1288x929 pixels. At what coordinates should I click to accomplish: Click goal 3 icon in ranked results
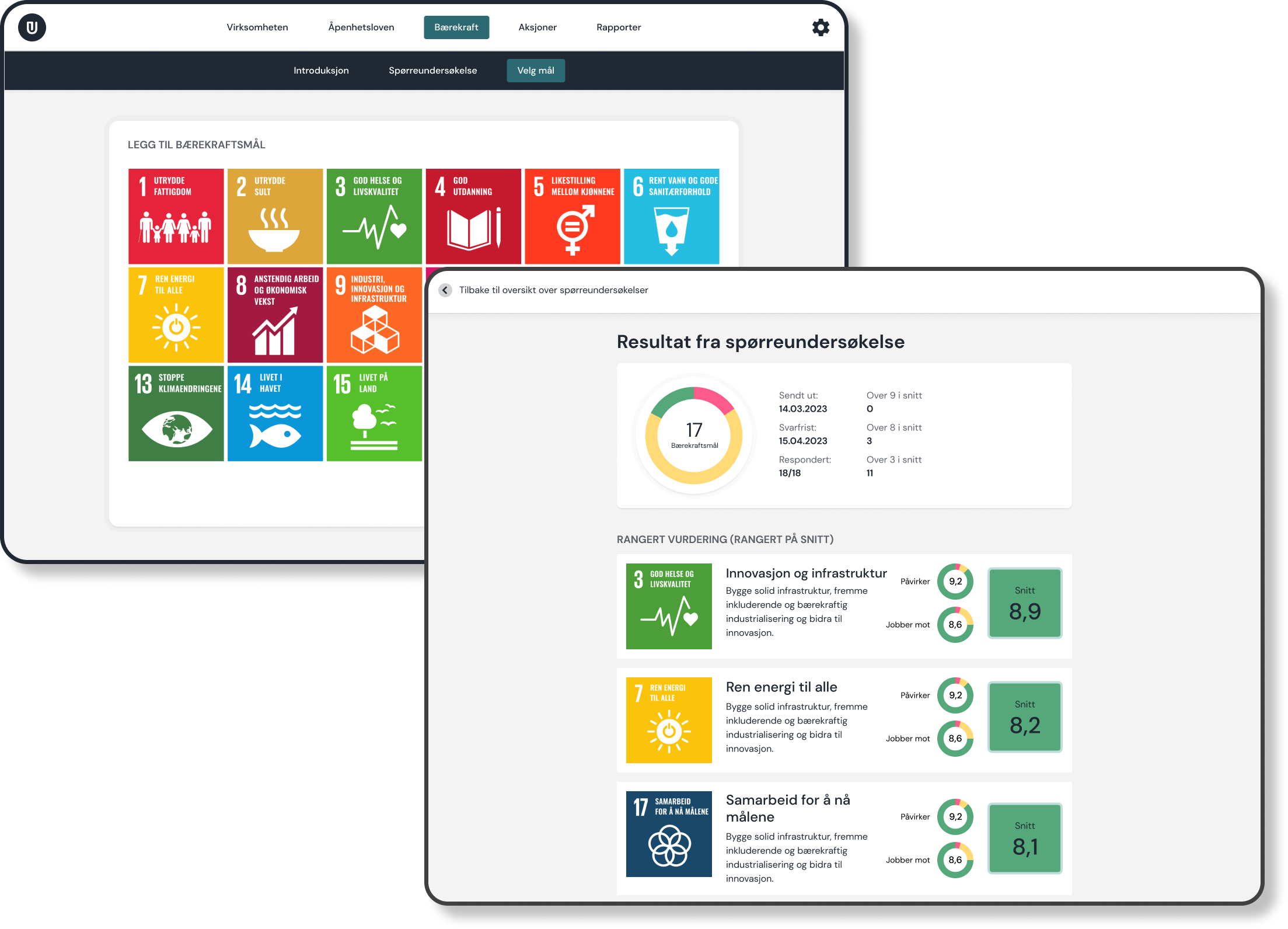(669, 606)
